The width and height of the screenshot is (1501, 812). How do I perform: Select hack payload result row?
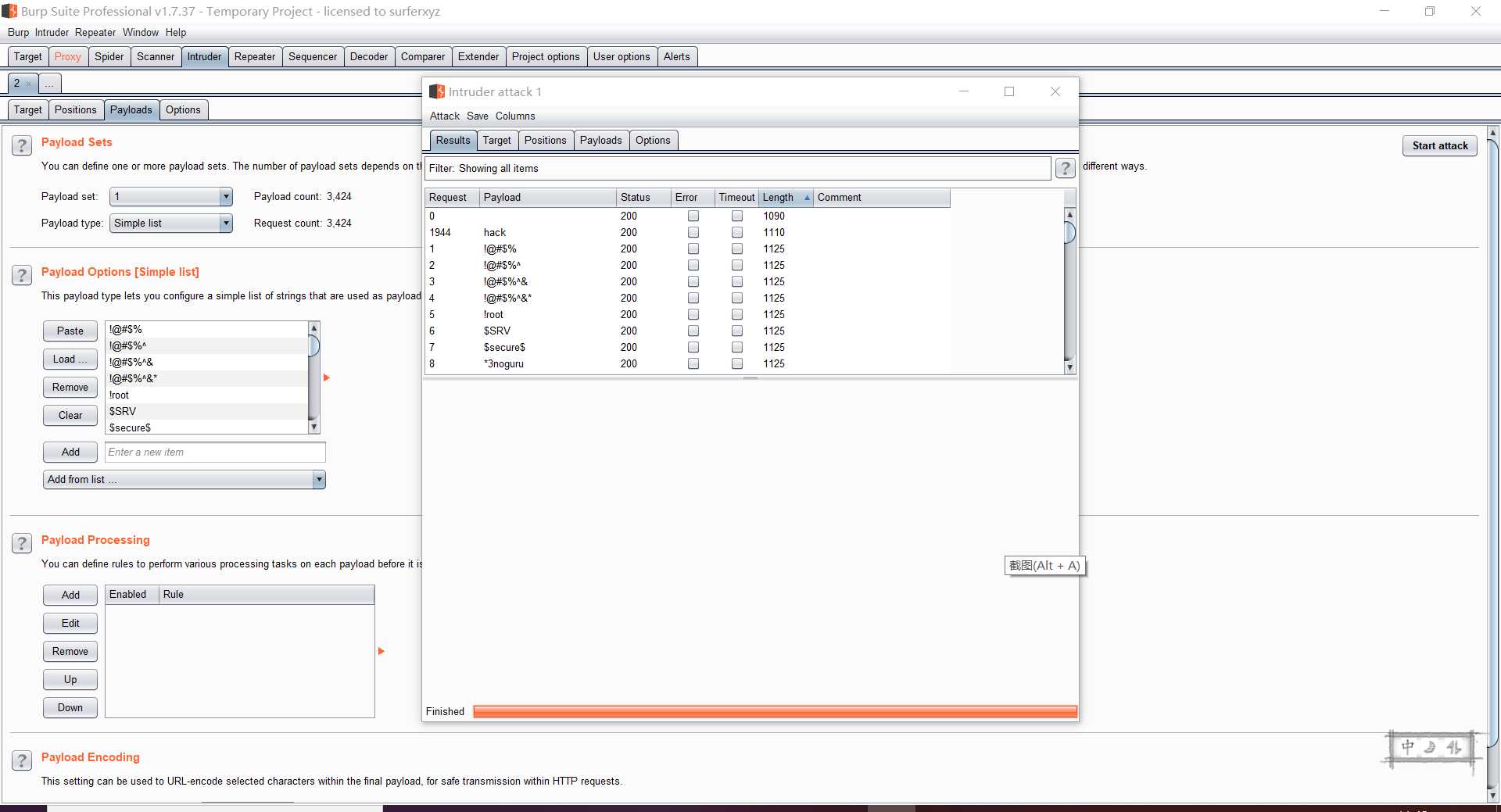(687, 232)
